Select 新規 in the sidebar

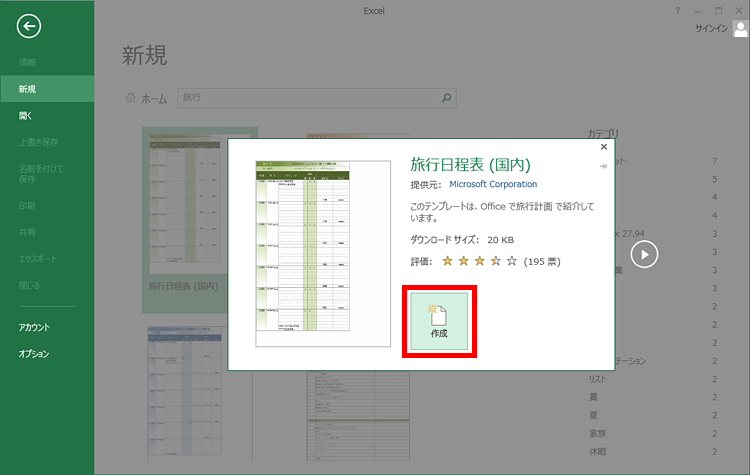[47, 89]
